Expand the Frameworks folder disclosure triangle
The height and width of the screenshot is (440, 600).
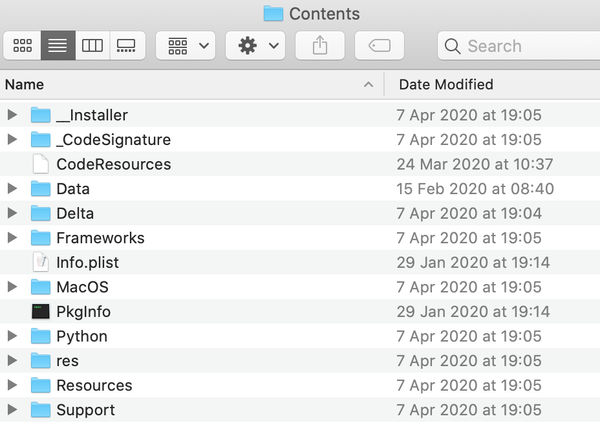point(12,238)
